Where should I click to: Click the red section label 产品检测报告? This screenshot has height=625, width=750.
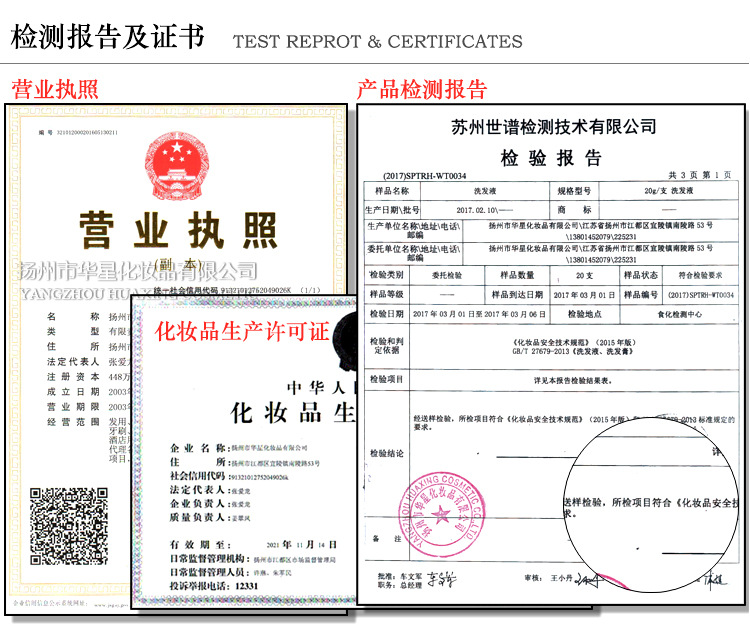pyautogui.click(x=422, y=89)
